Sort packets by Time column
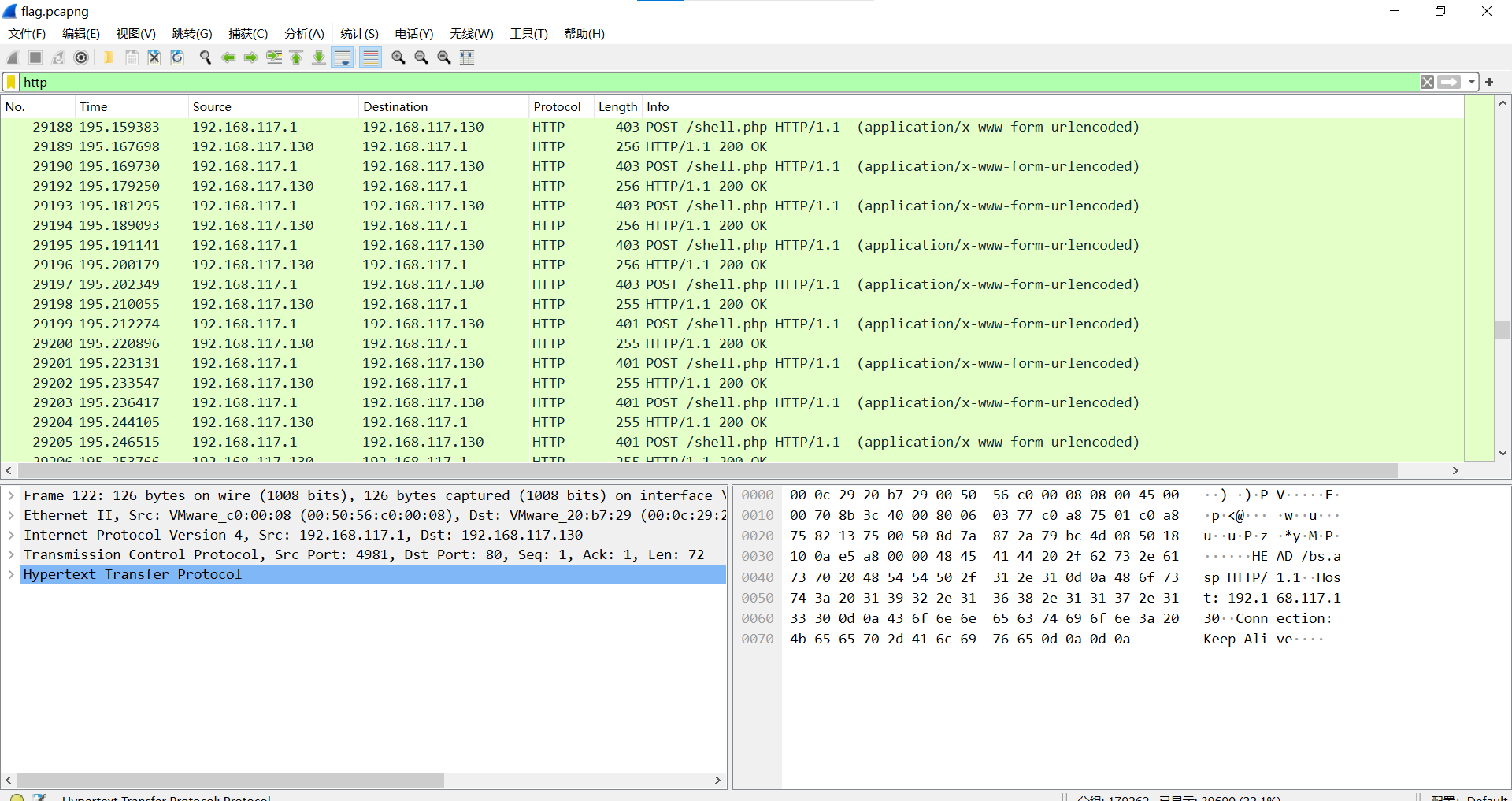Screen dimensions: 1512x801 (x=132, y=106)
